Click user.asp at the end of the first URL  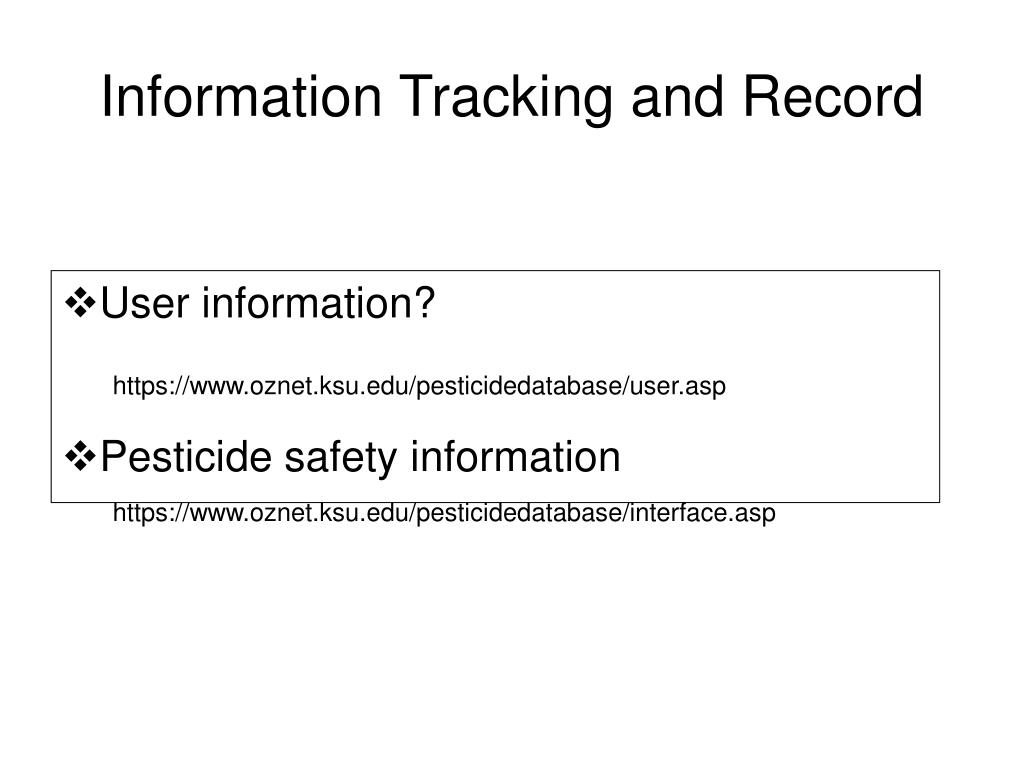(x=678, y=387)
